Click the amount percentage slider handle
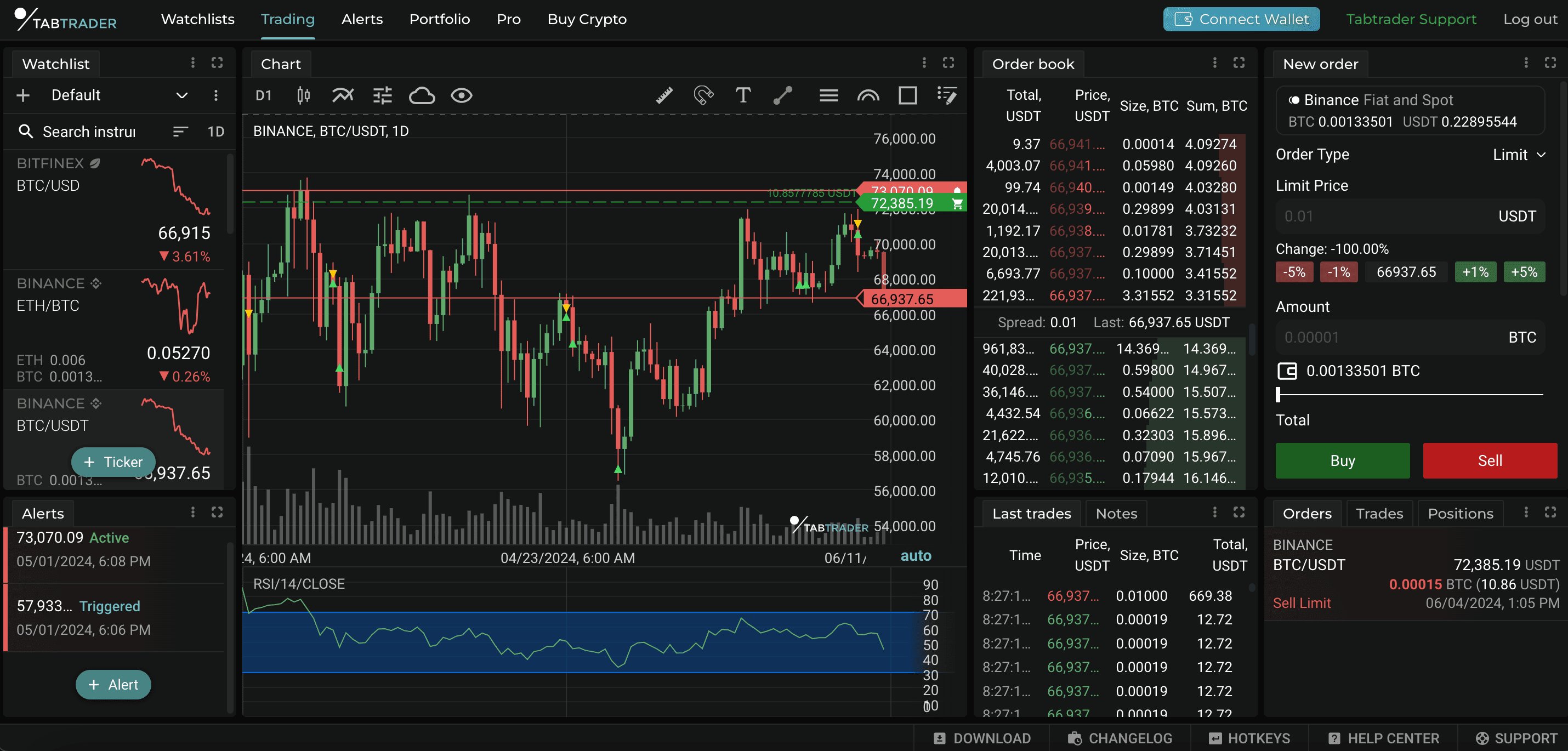 click(1279, 394)
